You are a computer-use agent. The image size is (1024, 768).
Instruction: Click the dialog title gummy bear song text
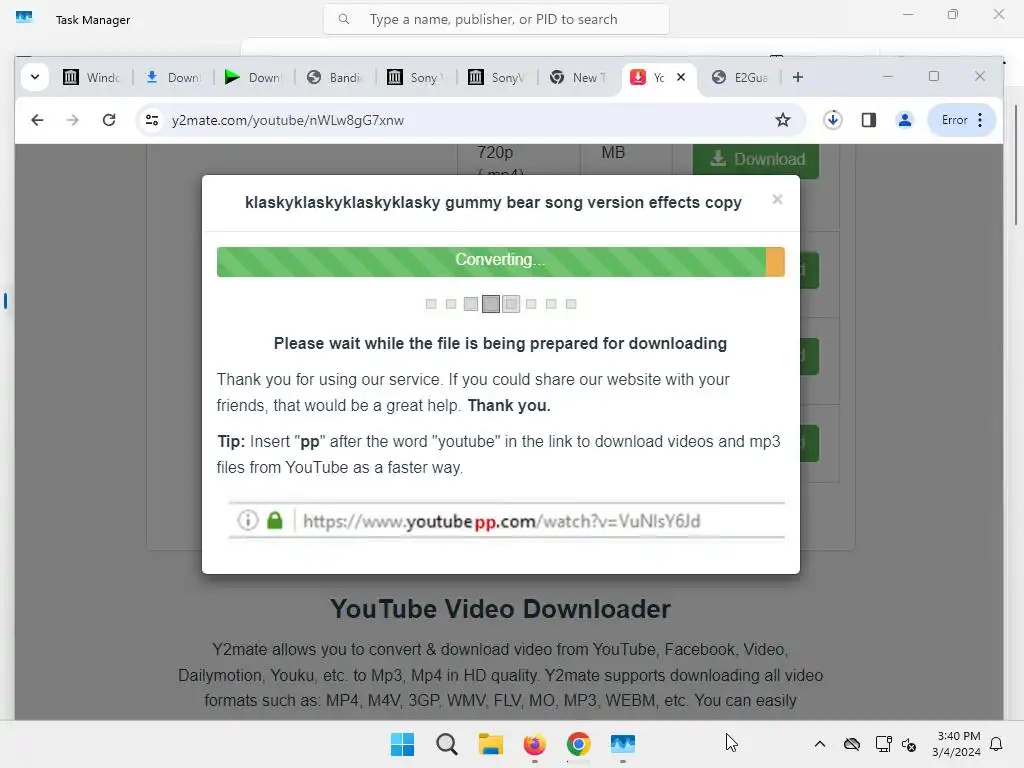click(x=493, y=202)
